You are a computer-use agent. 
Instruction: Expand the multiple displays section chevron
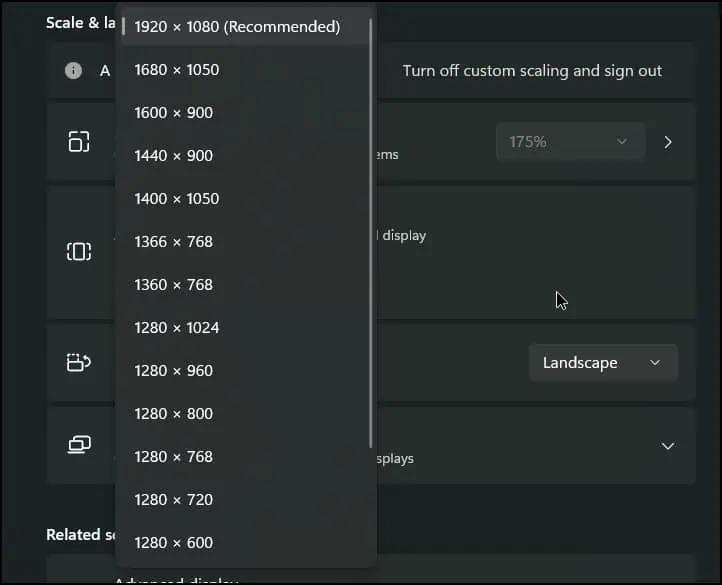point(668,446)
